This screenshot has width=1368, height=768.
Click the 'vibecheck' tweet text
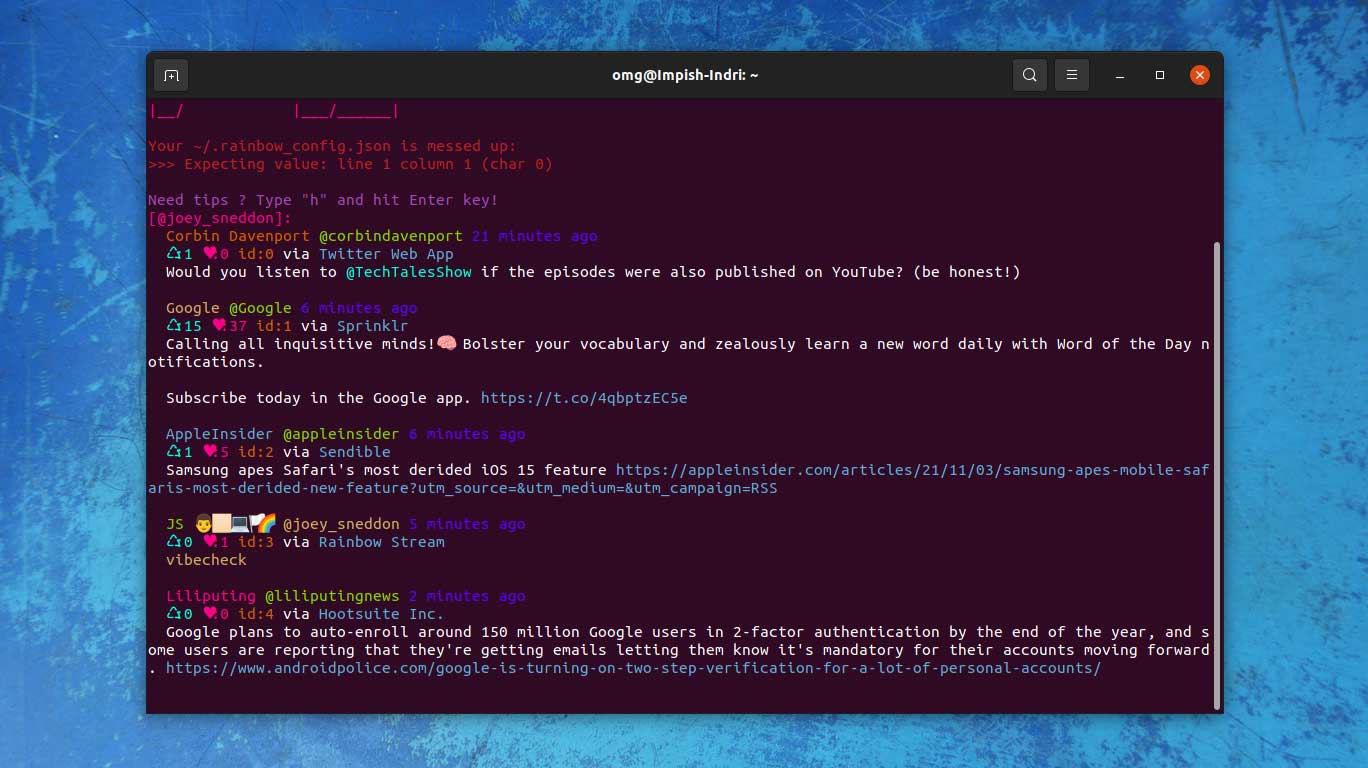pos(206,560)
